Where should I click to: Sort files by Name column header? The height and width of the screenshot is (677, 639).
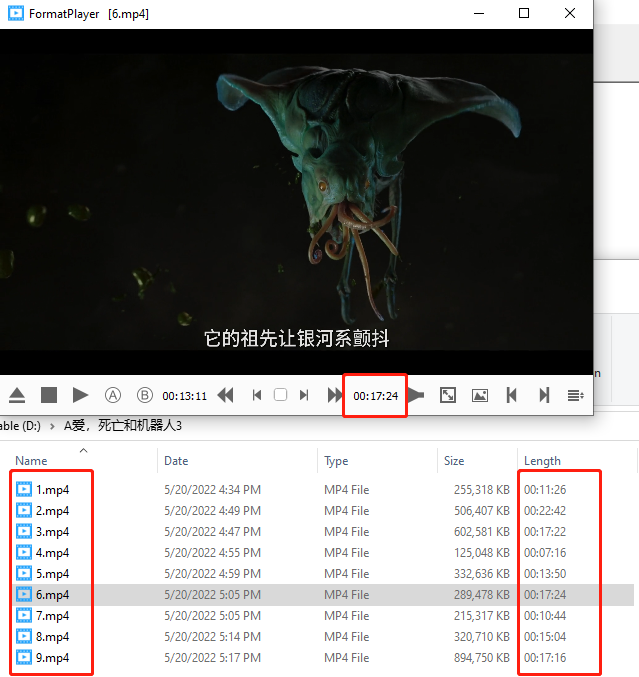pyautogui.click(x=31, y=461)
